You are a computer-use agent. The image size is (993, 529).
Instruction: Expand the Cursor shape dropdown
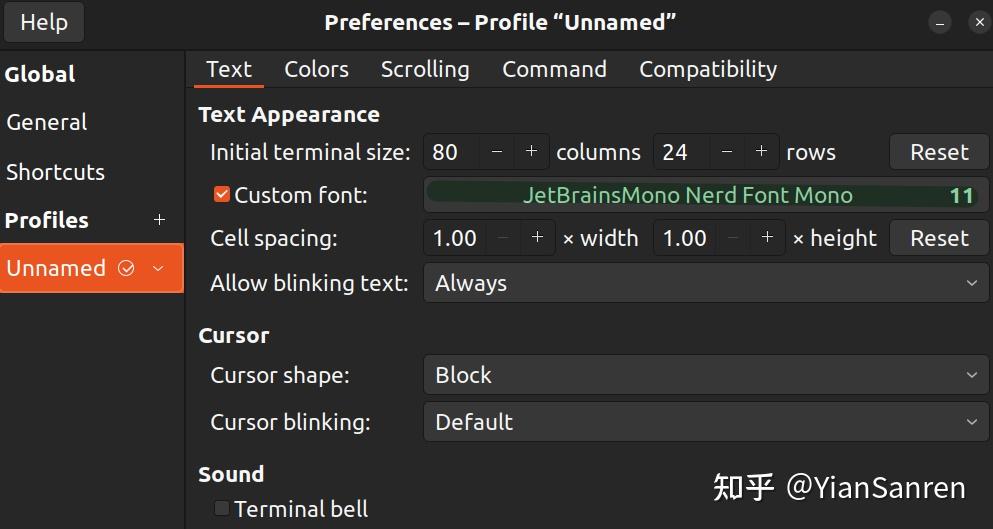(704, 375)
